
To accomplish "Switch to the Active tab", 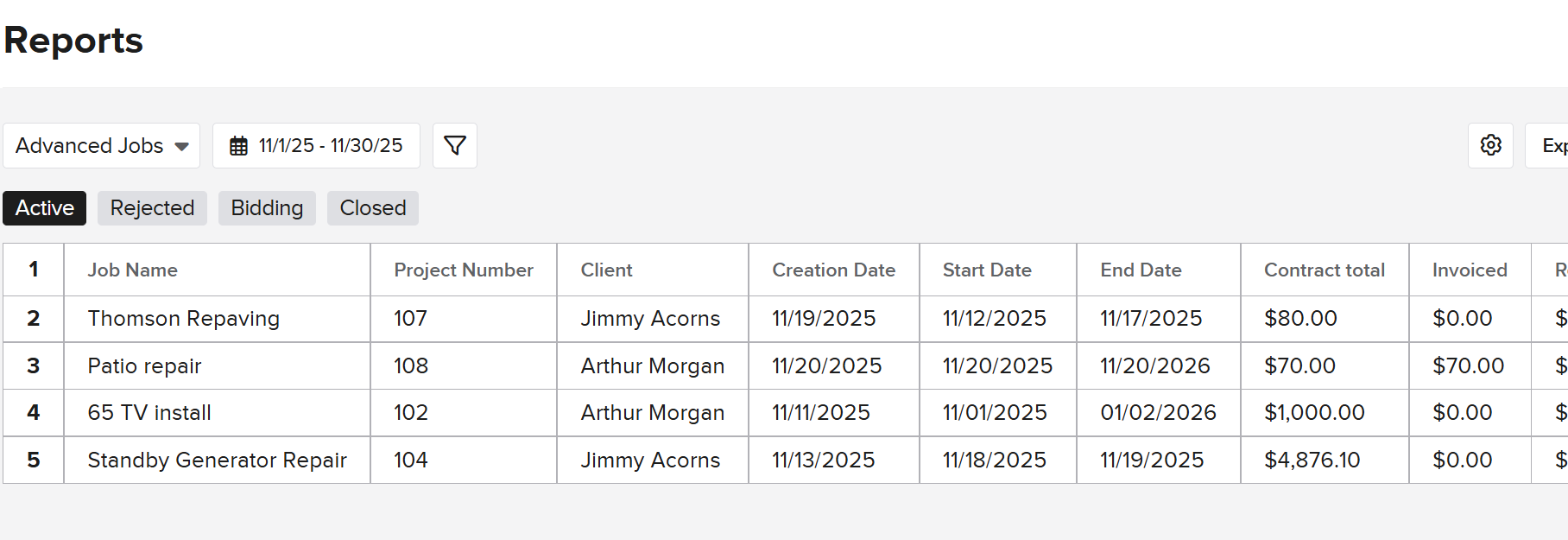I will 45,208.
